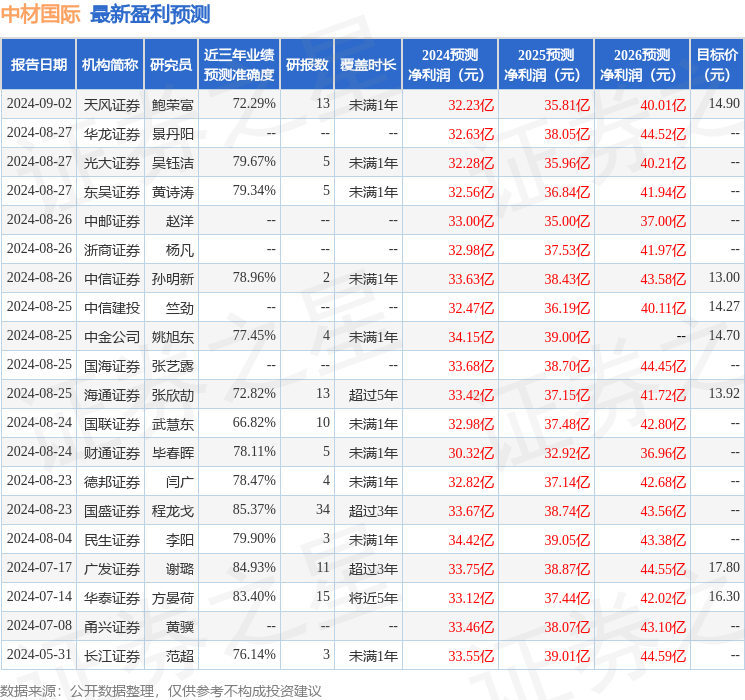Select the 广发证券 institution cell
The width and height of the screenshot is (745, 700).
pyautogui.click(x=112, y=569)
